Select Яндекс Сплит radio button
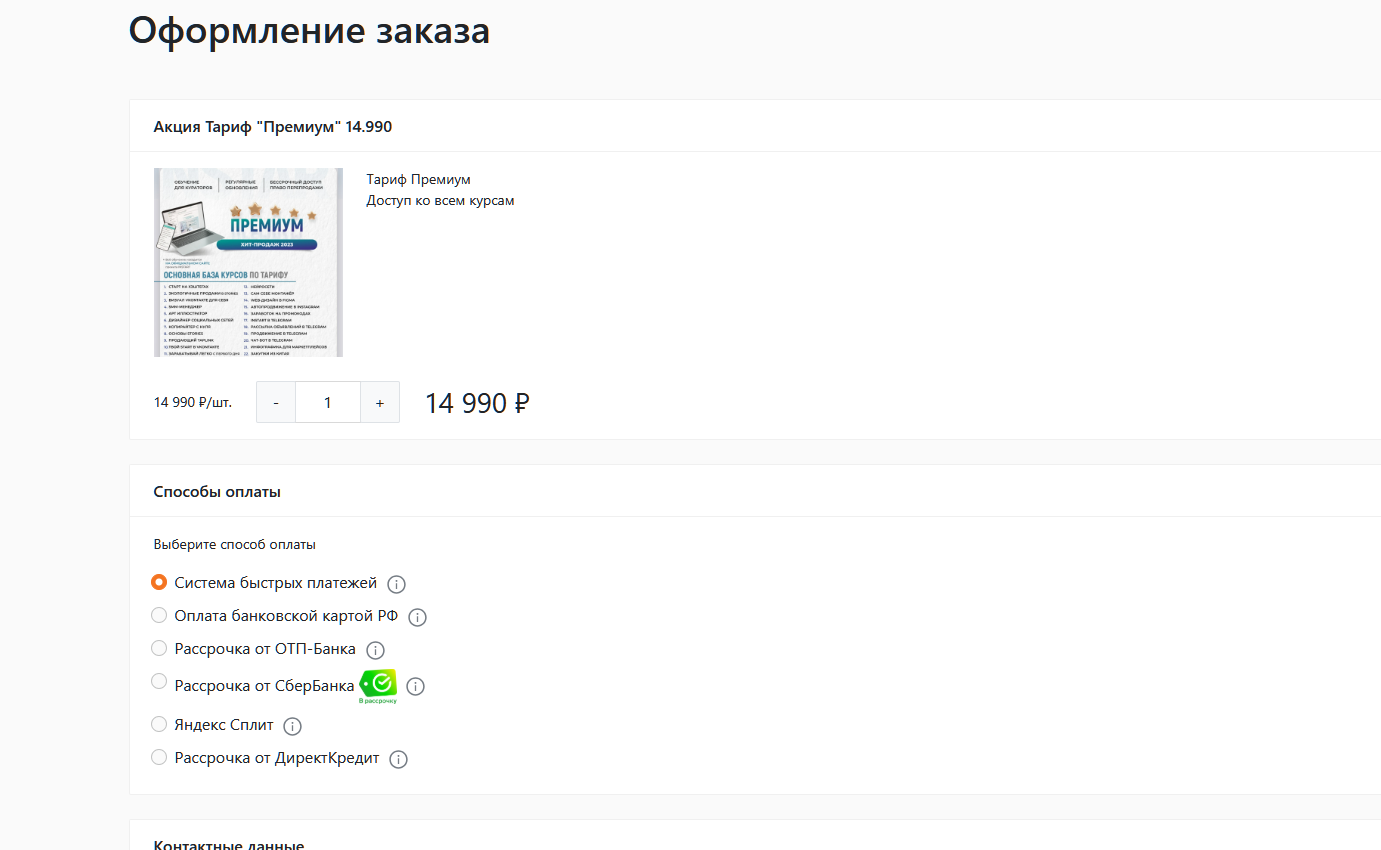 [x=159, y=724]
